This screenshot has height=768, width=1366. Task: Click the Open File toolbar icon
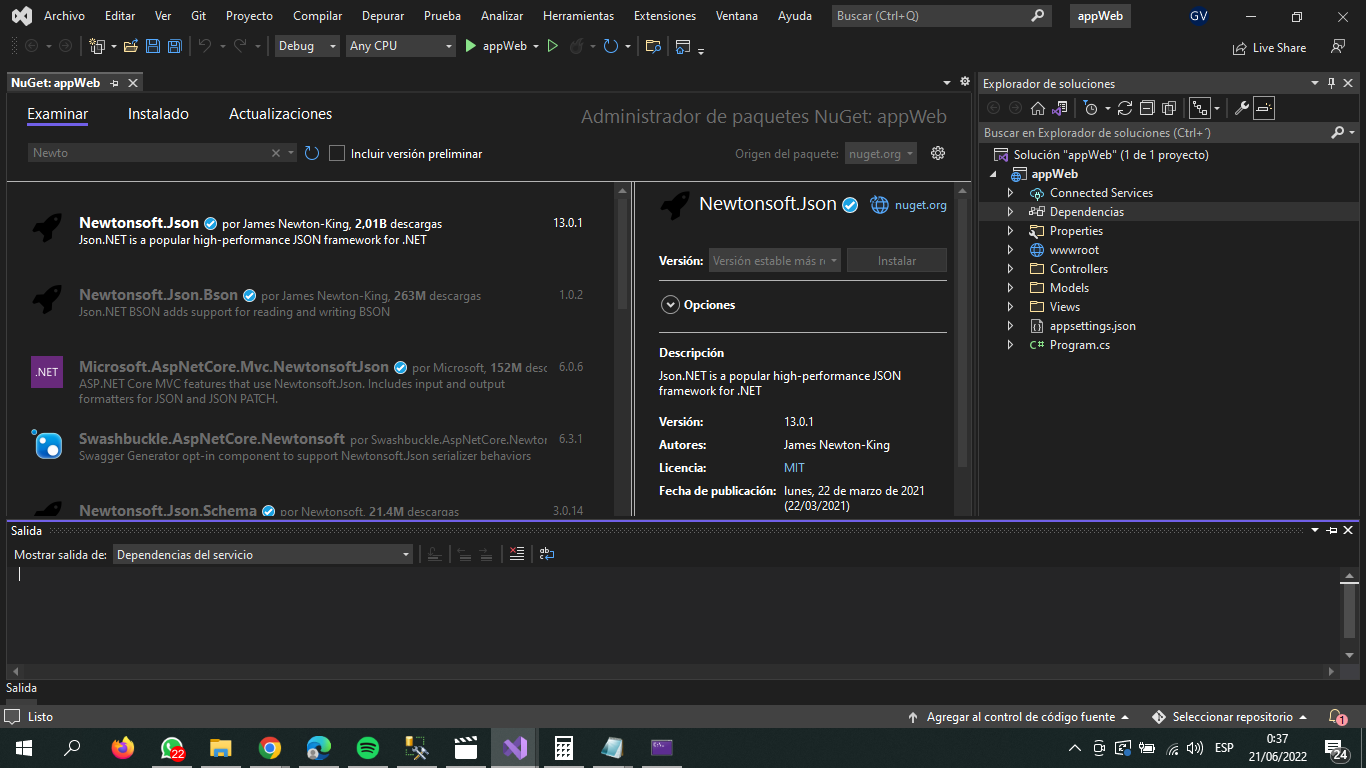(131, 46)
